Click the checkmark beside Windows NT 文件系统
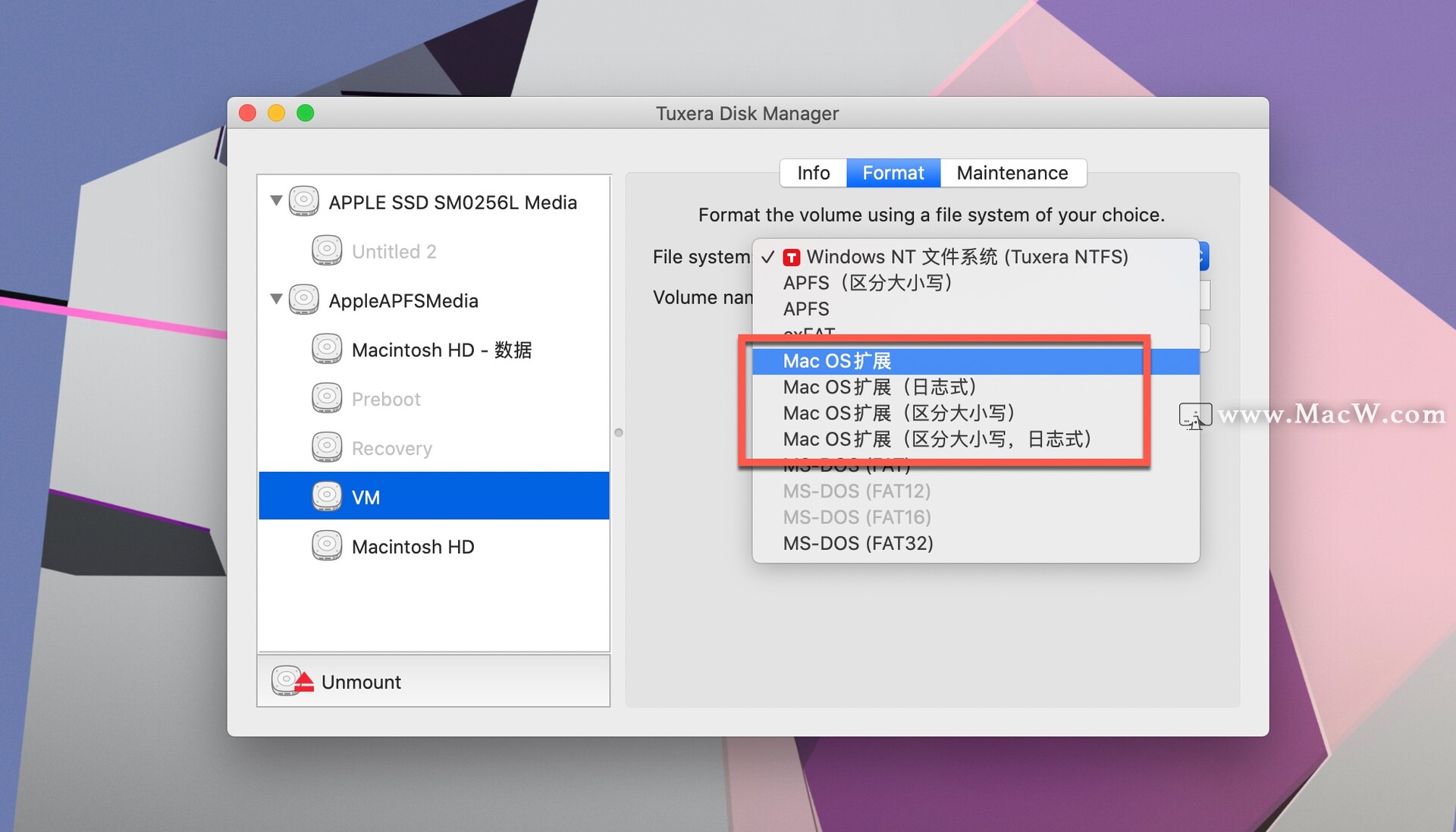1456x832 pixels. [767, 257]
